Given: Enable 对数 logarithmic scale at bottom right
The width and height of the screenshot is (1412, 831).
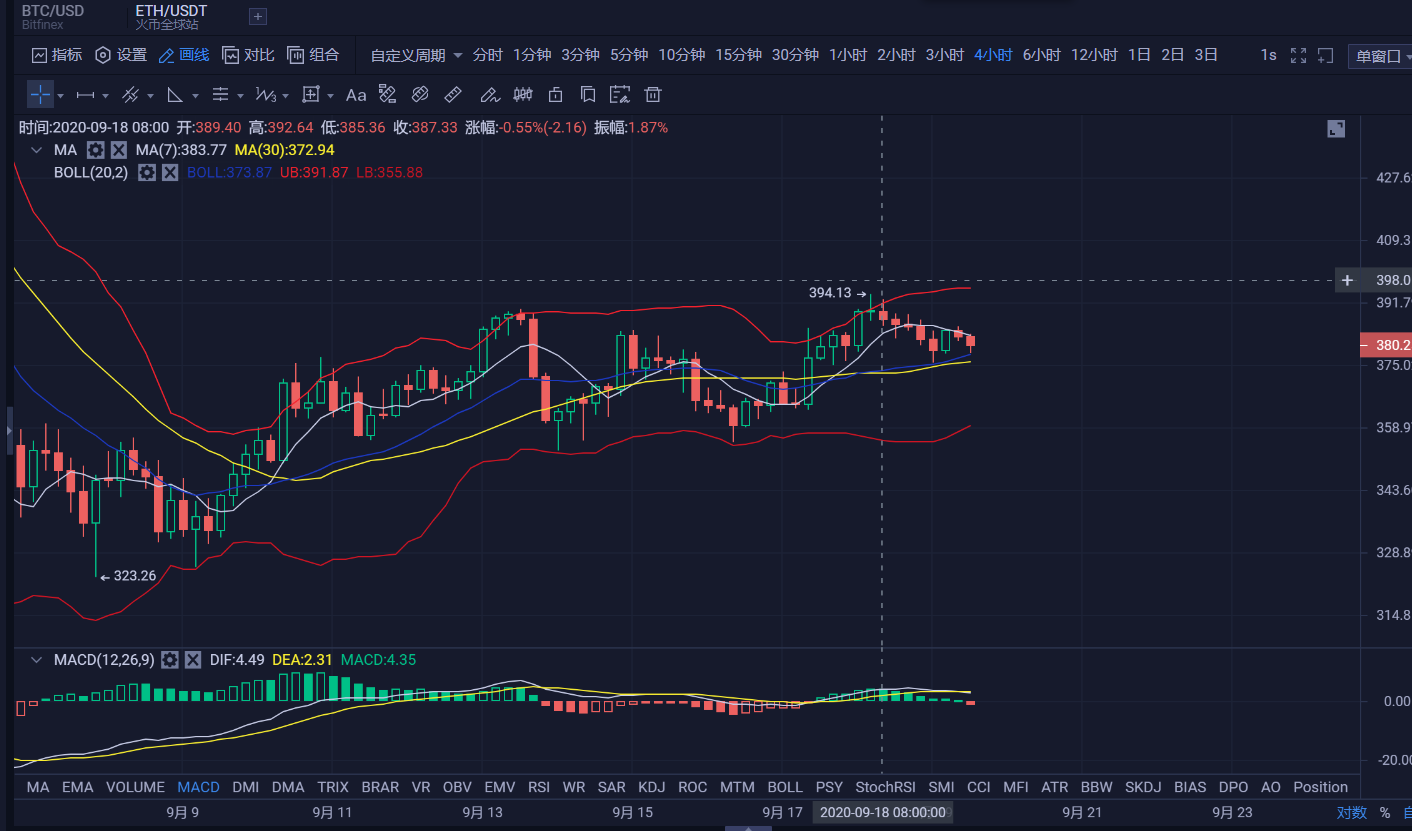Looking at the screenshot, I should (x=1350, y=813).
